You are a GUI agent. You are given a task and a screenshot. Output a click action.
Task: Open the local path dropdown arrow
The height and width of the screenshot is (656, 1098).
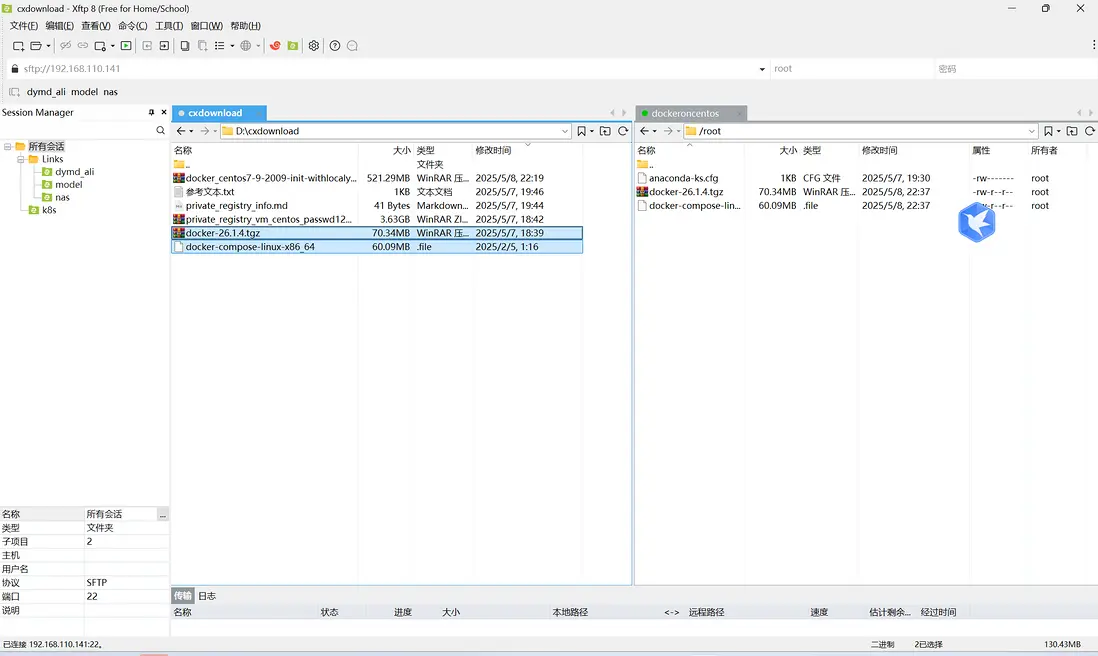(x=565, y=131)
